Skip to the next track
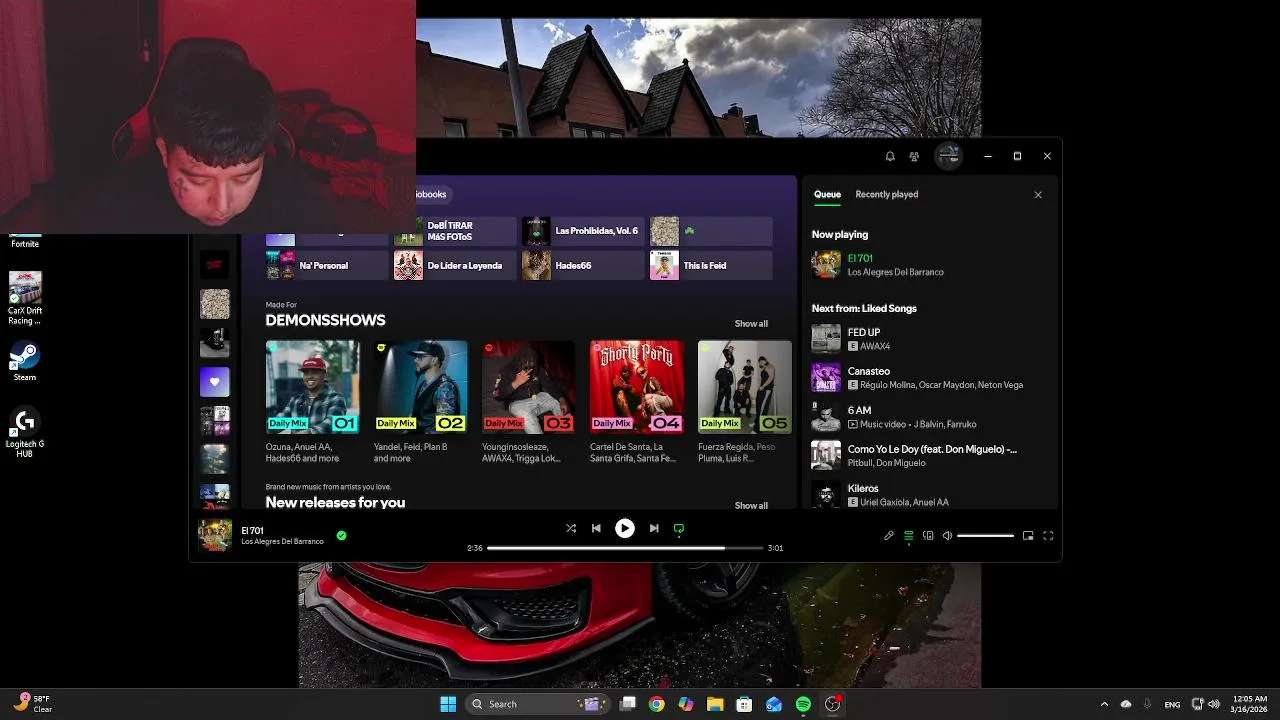This screenshot has height=720, width=1280. tap(653, 528)
